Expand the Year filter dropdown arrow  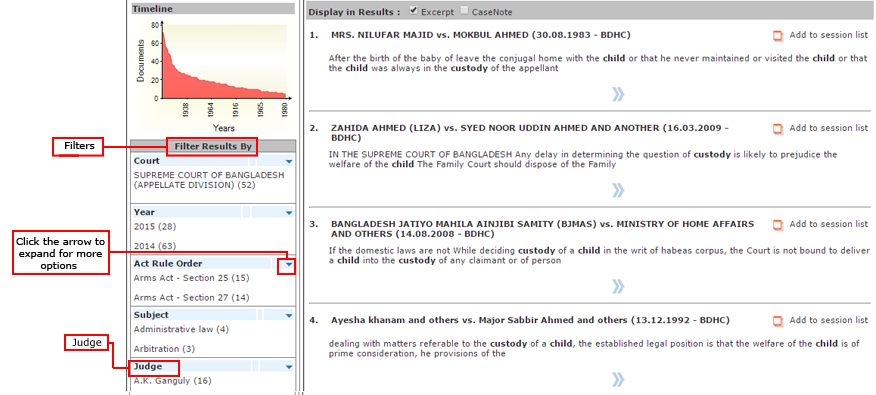(289, 213)
